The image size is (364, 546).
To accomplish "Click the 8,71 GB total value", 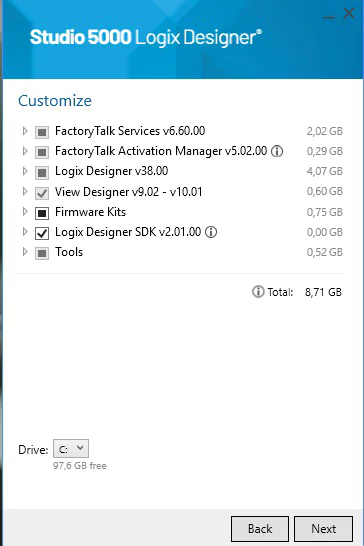I will click(x=323, y=292).
